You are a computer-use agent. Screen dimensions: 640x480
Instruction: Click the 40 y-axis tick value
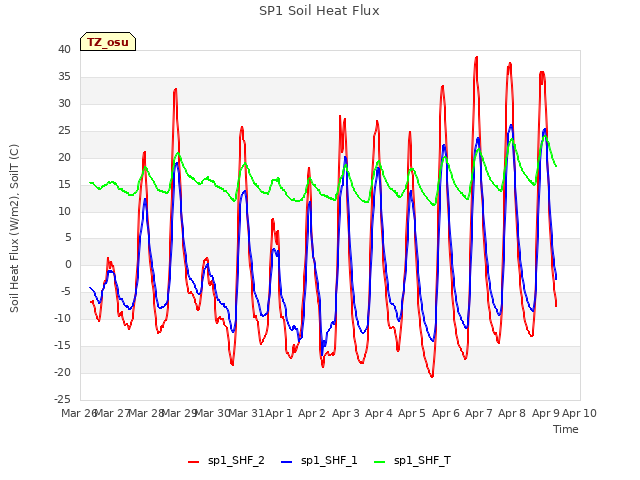[64, 49]
